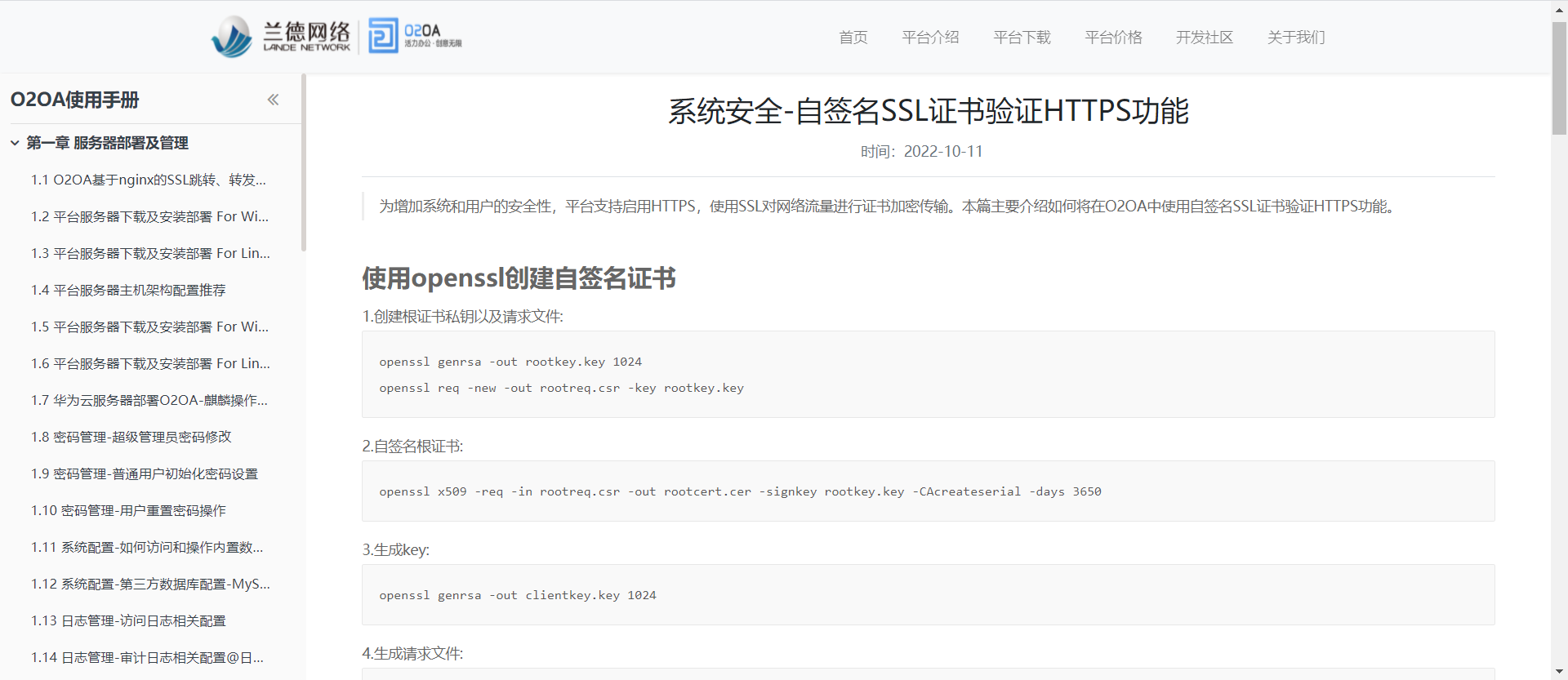
Task: Select 1.8 密码管理-超级管理员密码修改
Action: [131, 437]
